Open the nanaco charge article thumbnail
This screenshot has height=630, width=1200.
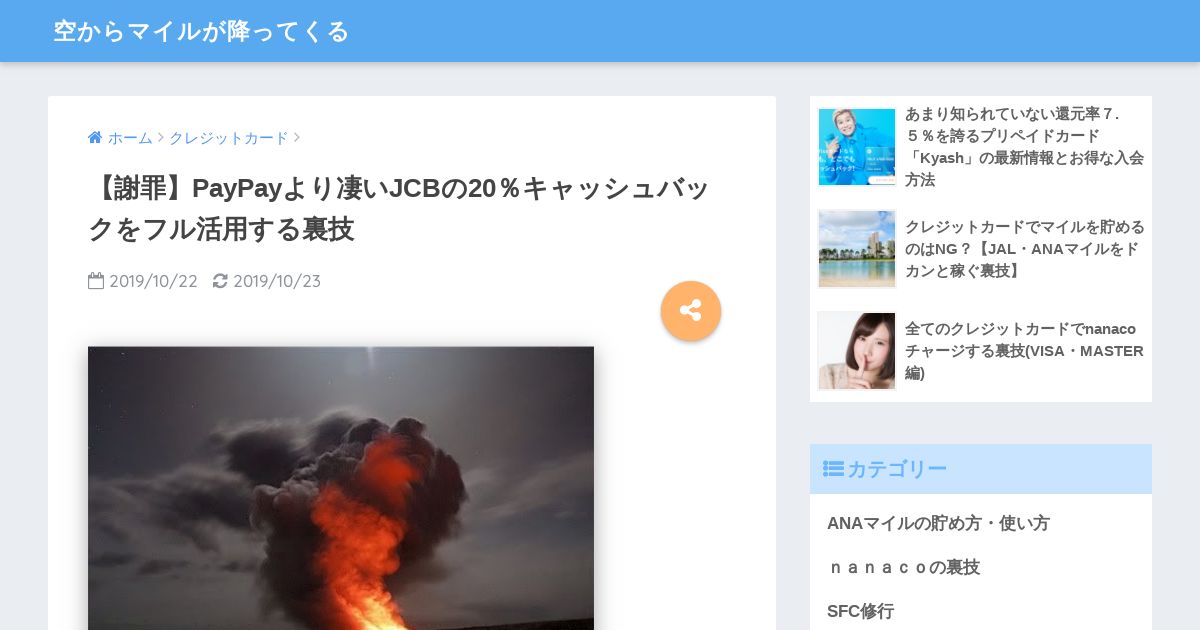(x=857, y=351)
